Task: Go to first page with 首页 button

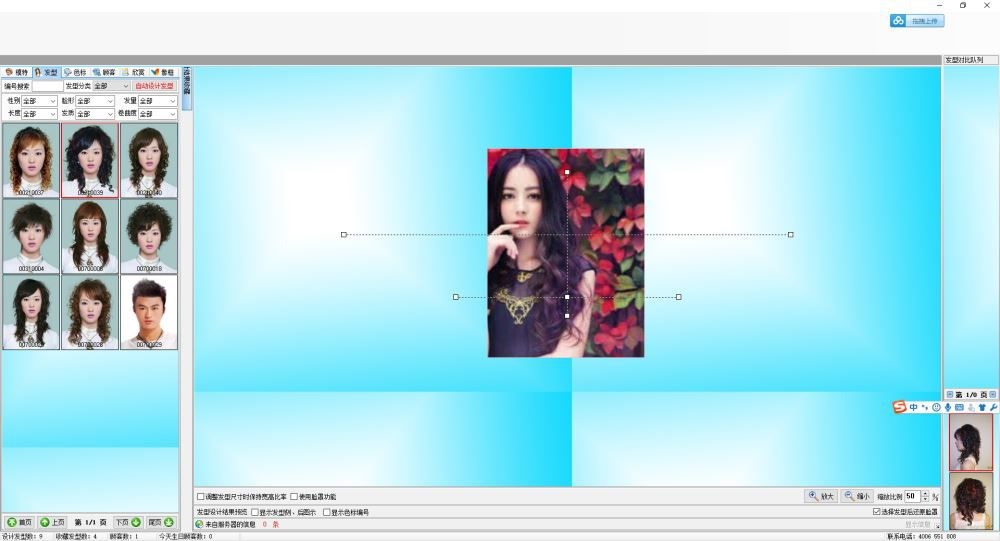Action: (x=19, y=522)
